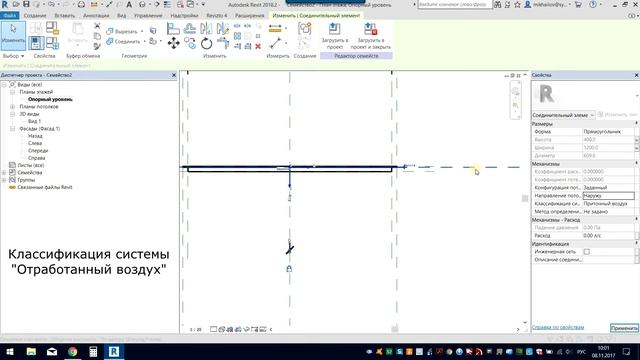Click the Text A icon in quick access

click(x=129, y=4)
